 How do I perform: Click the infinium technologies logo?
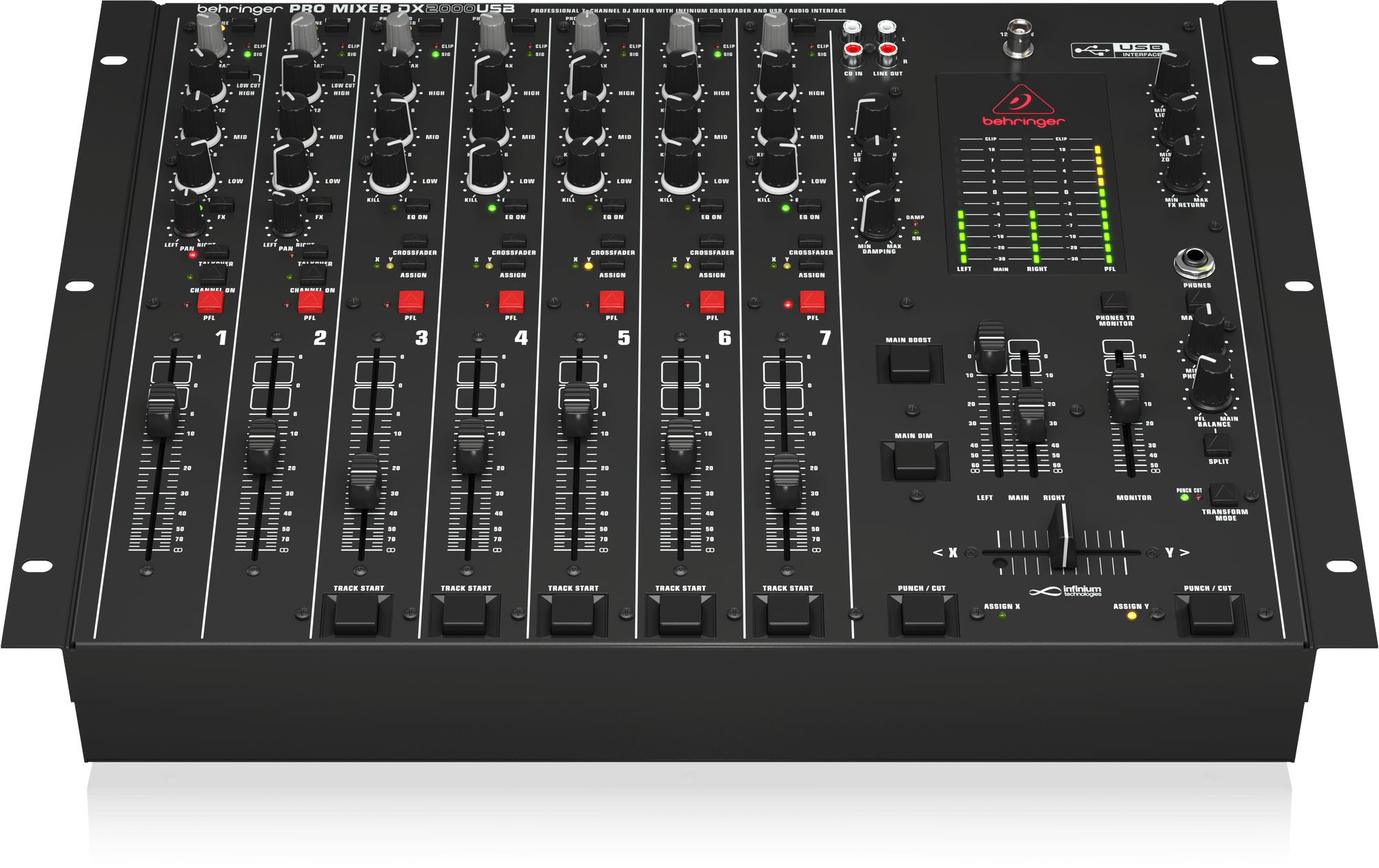click(x=1065, y=591)
